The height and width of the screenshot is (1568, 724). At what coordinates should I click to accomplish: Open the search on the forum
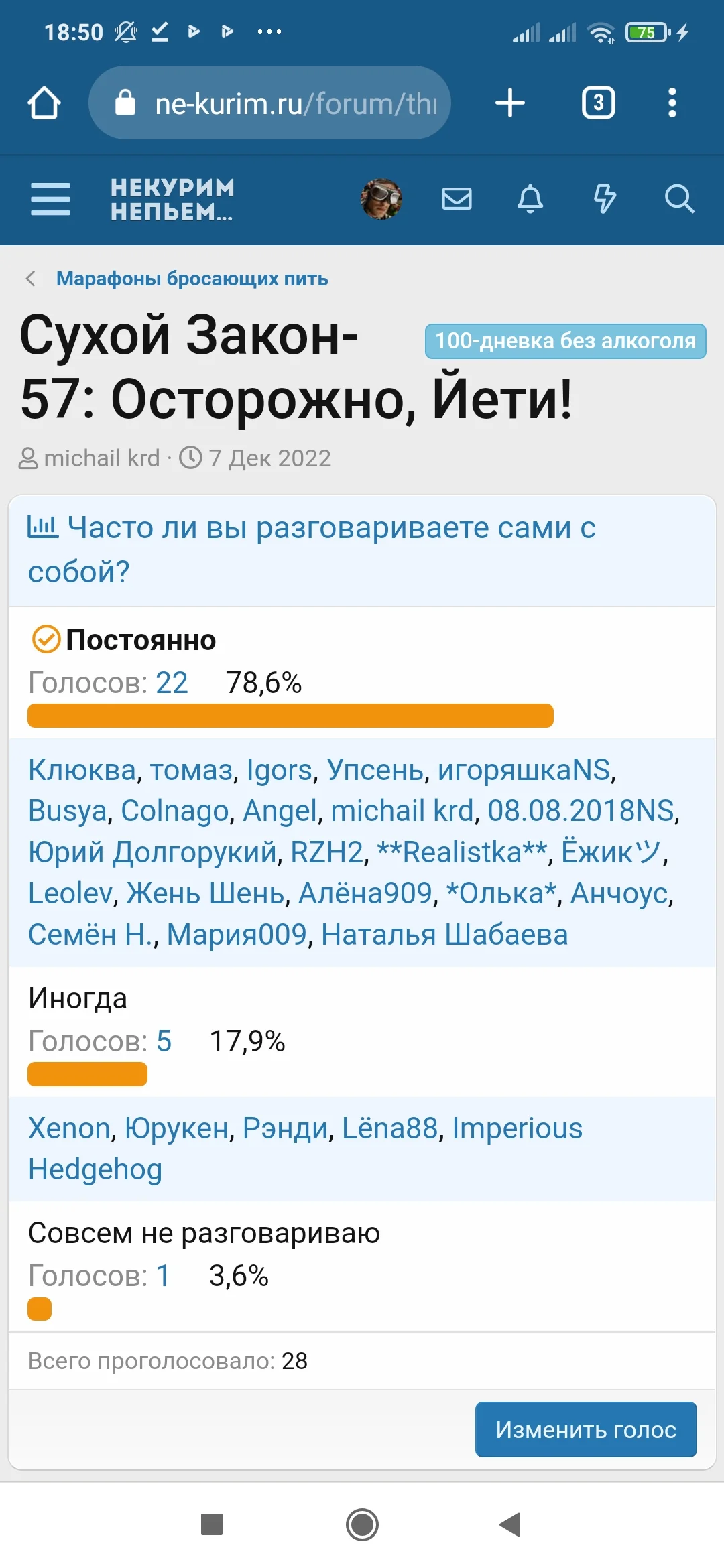(x=680, y=199)
